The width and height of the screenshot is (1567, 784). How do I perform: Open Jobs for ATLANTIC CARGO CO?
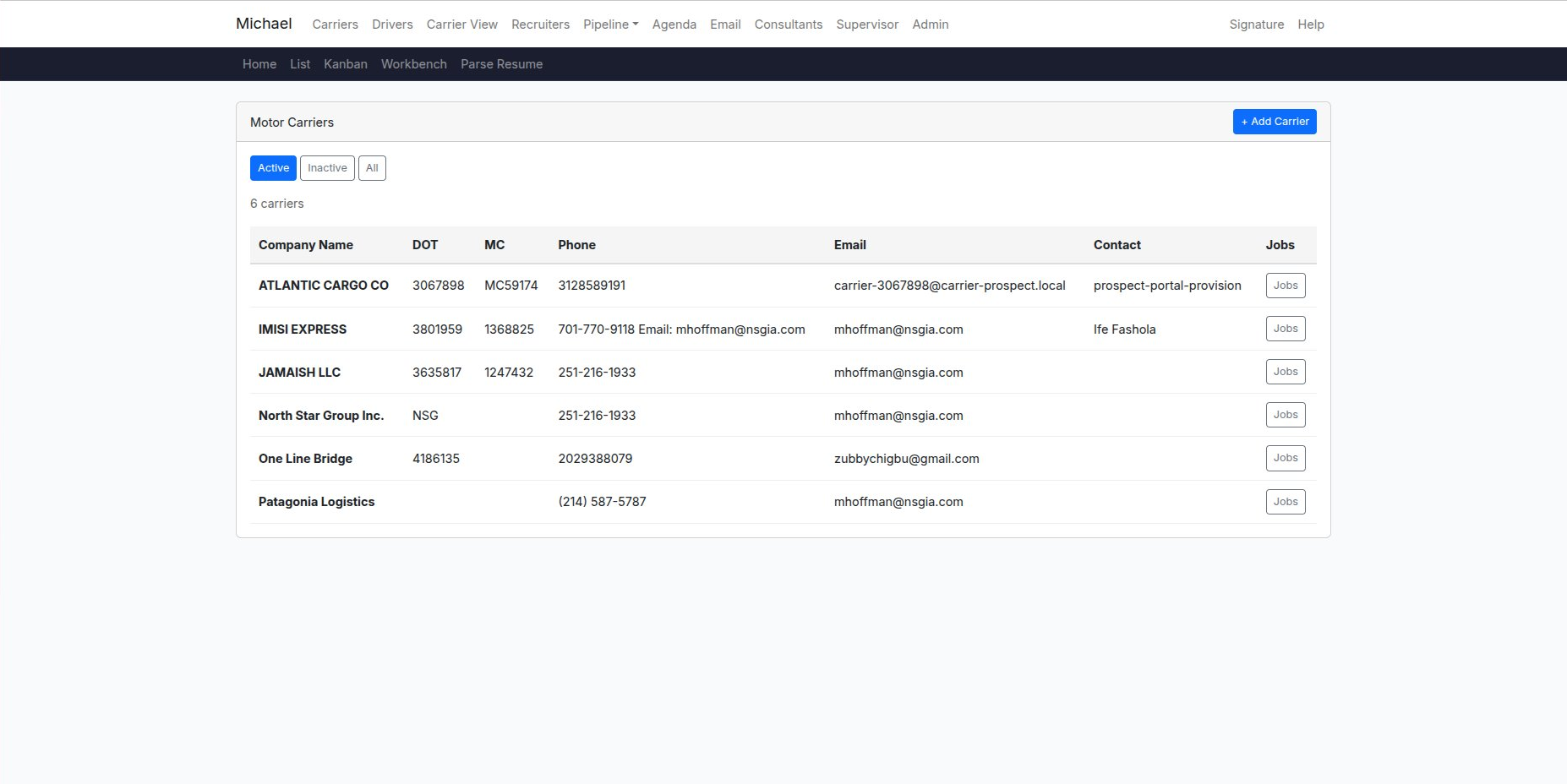click(1286, 286)
